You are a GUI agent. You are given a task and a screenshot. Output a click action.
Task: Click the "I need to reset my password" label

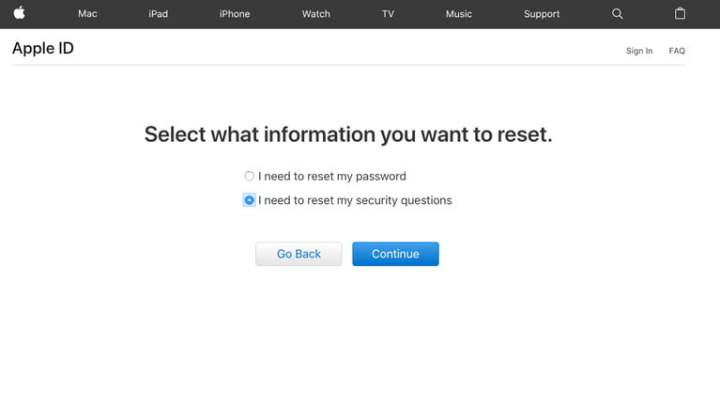click(x=332, y=176)
